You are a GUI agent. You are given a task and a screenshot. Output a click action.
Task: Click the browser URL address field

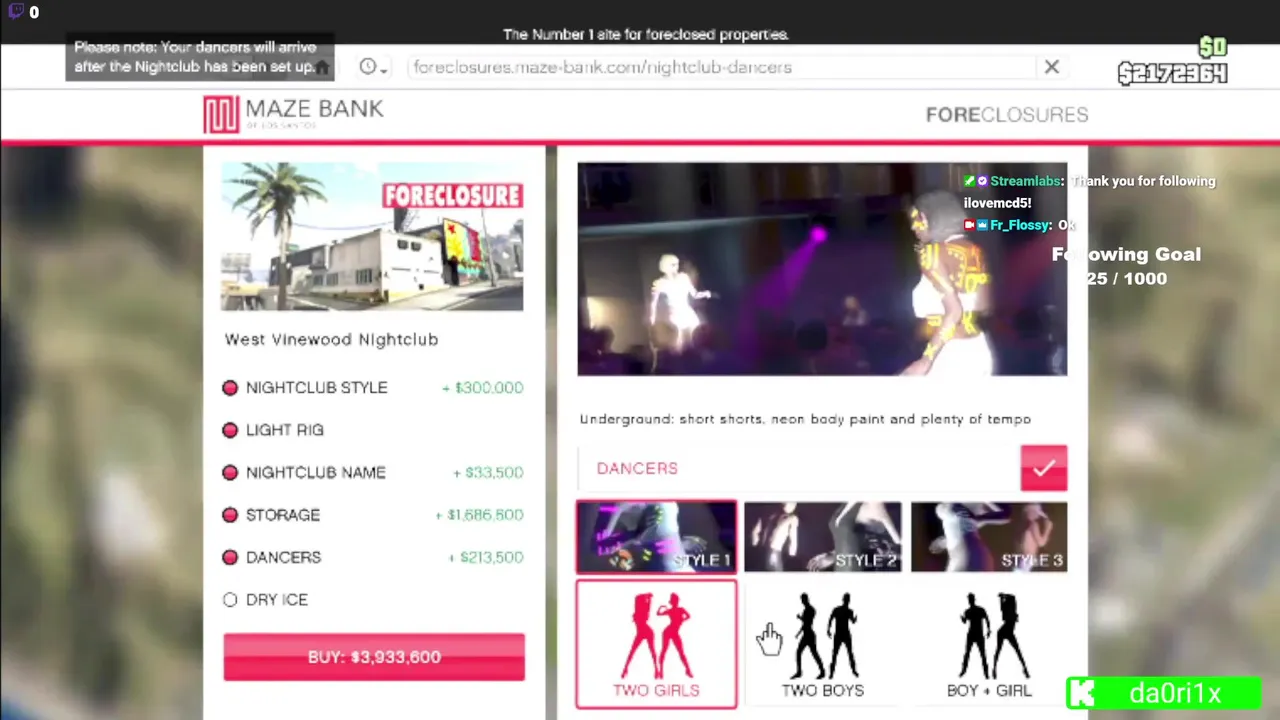tap(720, 67)
